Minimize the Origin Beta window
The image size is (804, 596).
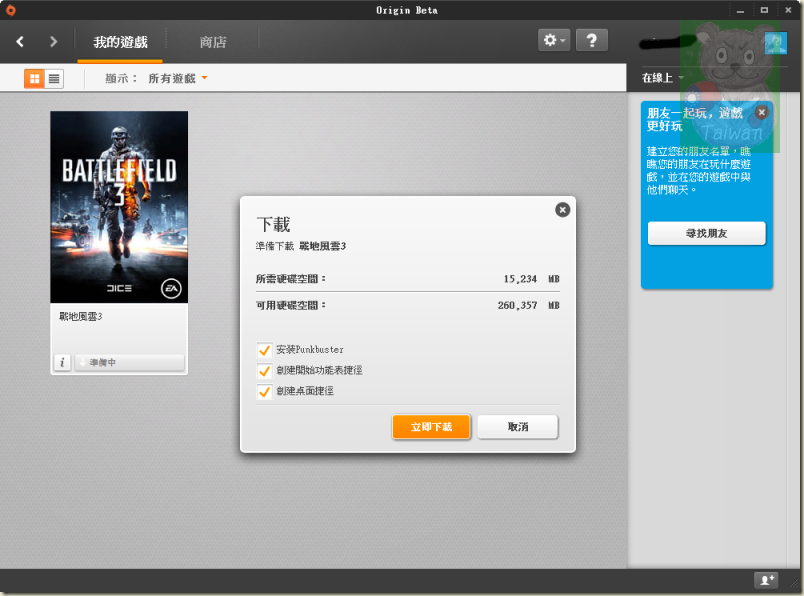(x=740, y=10)
